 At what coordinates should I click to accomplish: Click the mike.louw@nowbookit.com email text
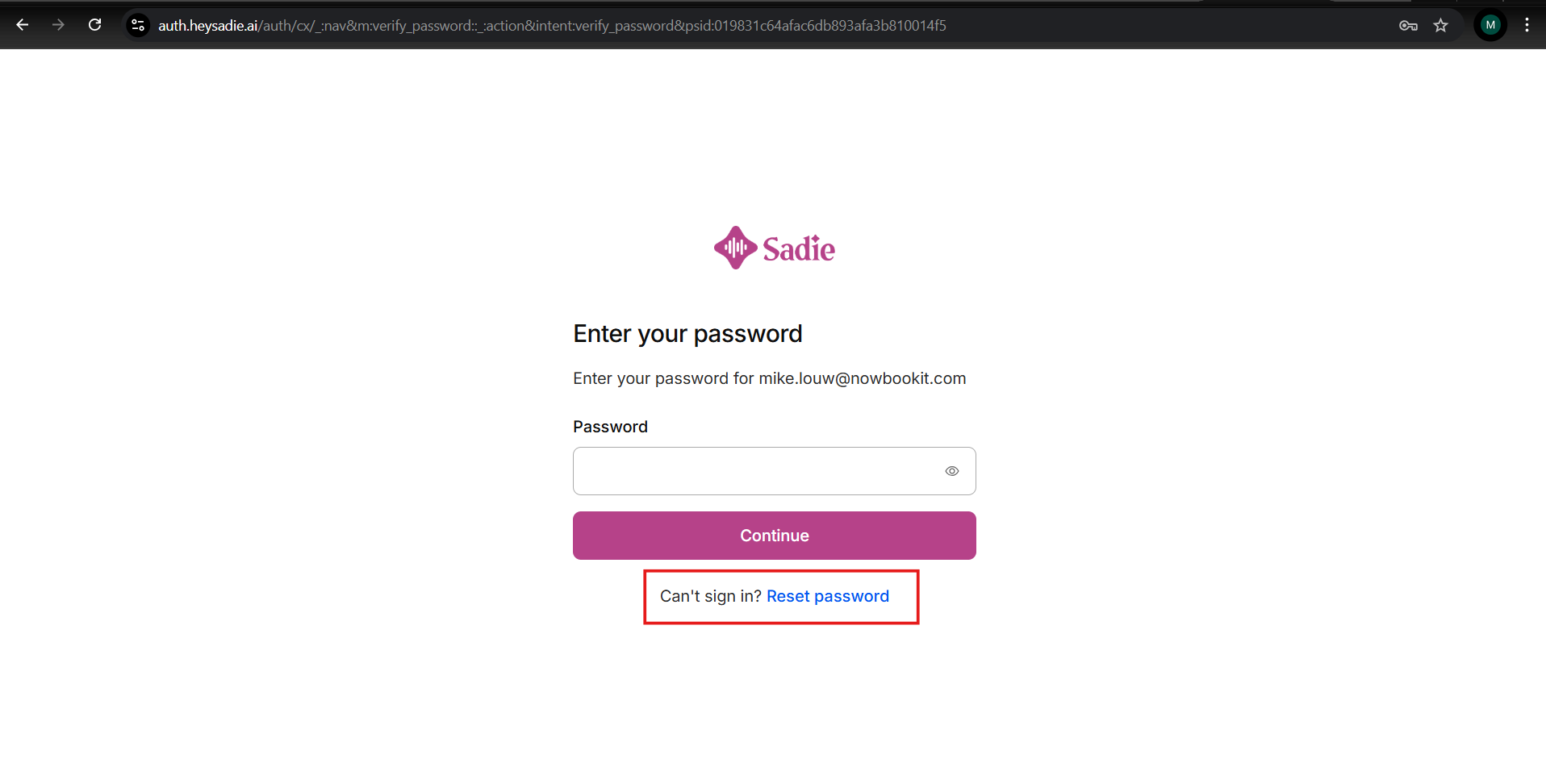(862, 378)
